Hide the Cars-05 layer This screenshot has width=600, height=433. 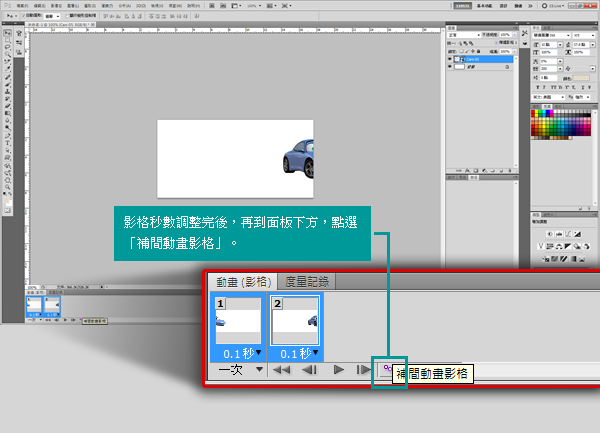450,59
